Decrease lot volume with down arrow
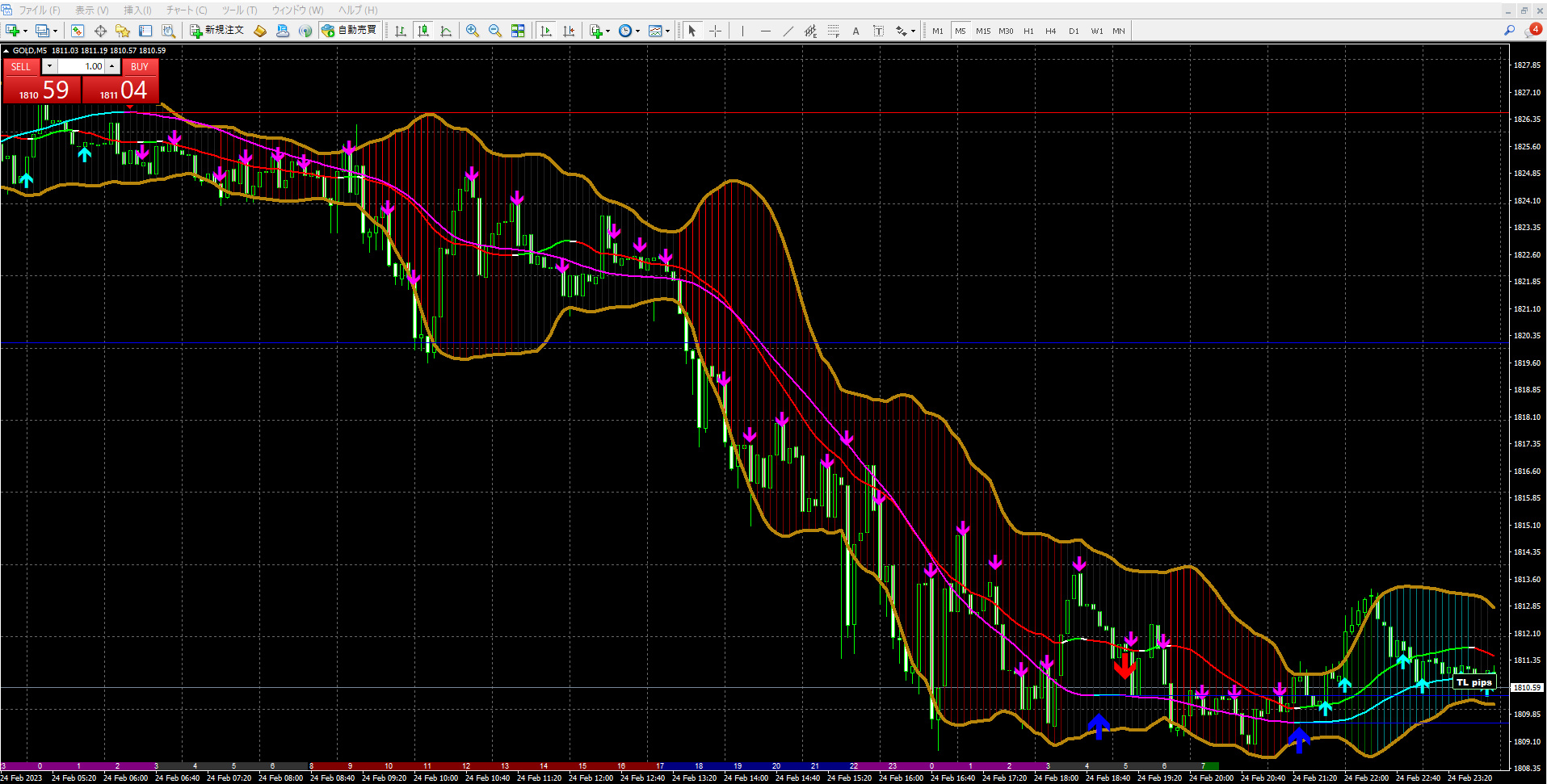Viewport: 1547px width, 784px height. click(x=49, y=66)
